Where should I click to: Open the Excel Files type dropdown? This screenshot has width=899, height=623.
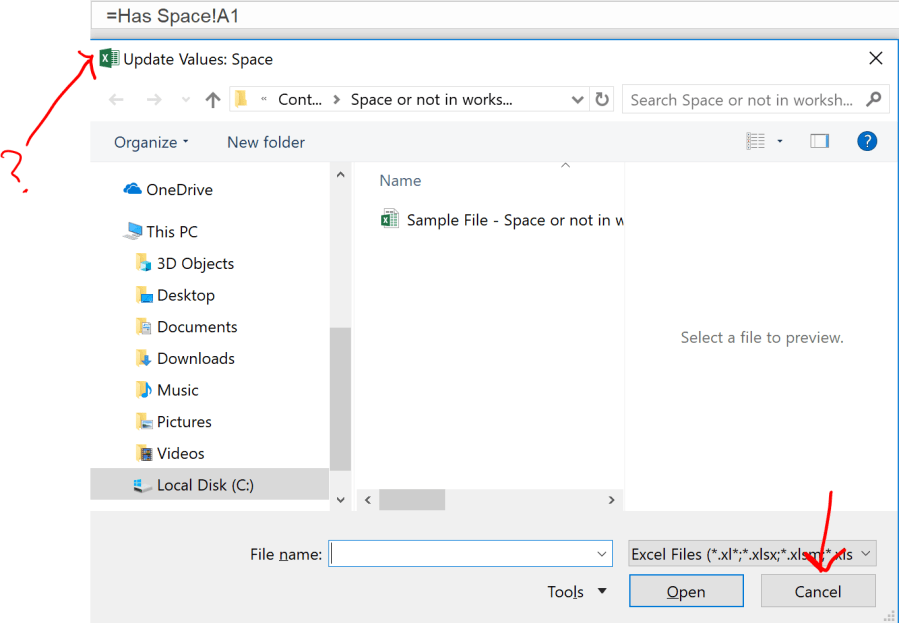(752, 553)
